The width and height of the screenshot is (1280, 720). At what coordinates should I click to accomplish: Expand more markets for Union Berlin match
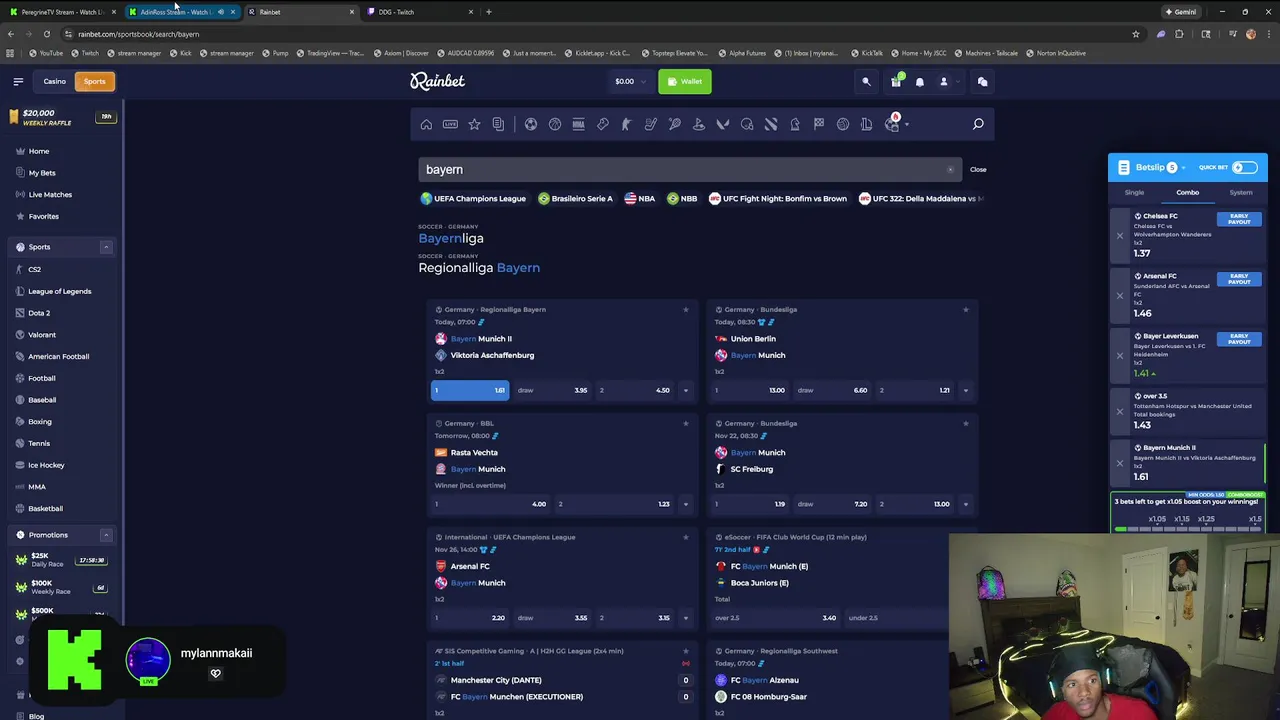click(x=965, y=390)
